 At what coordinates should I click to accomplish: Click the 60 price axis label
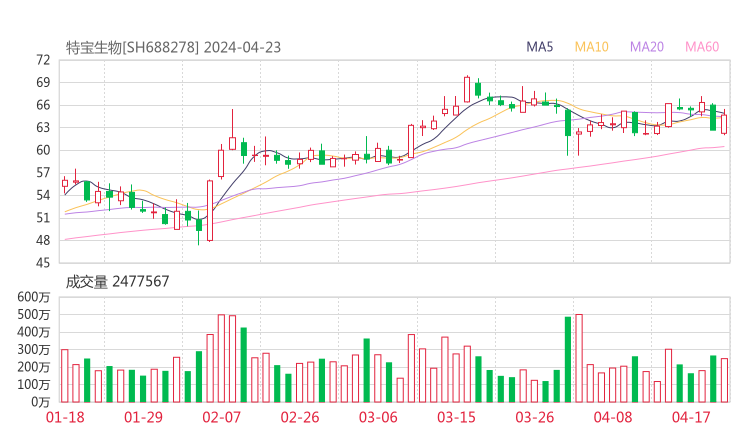43,150
